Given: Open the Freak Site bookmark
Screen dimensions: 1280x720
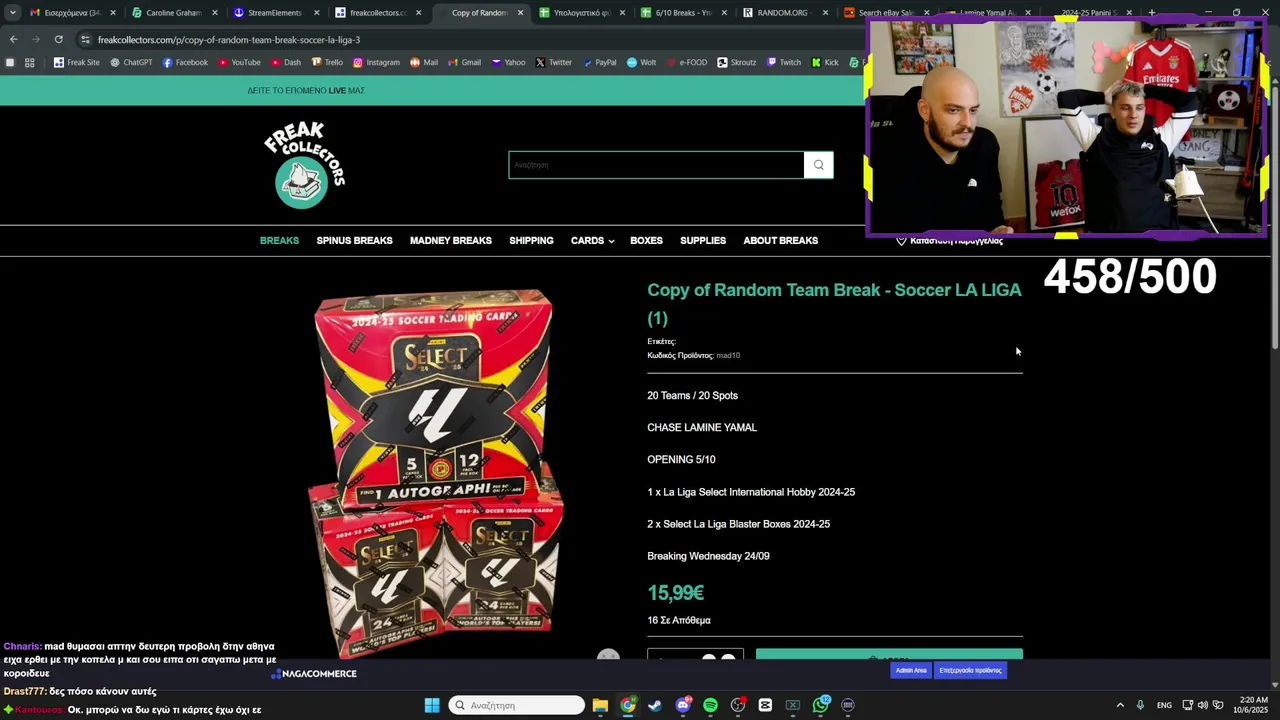Looking at the screenshot, I should [77, 62].
